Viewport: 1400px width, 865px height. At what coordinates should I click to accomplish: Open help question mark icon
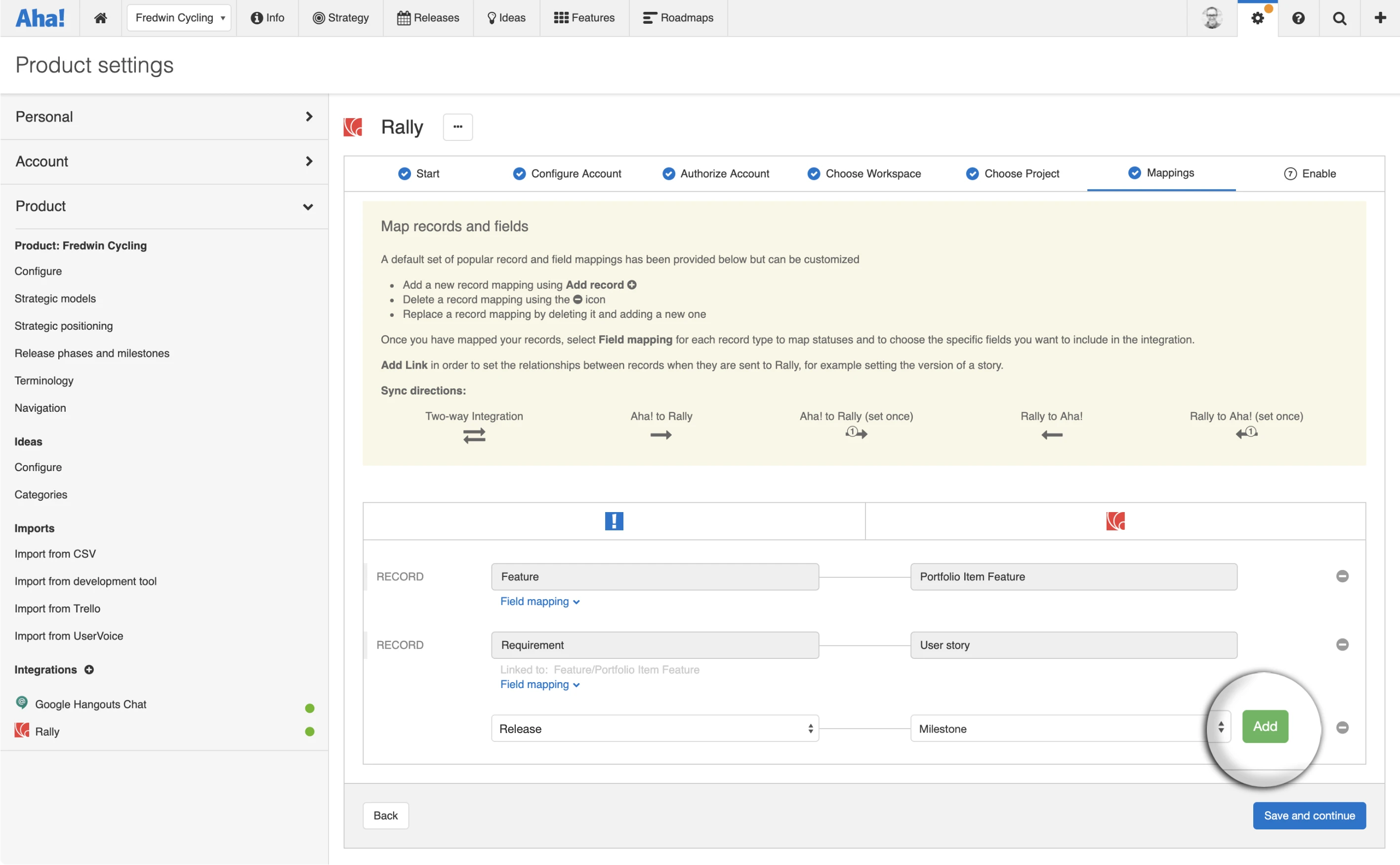[1298, 18]
